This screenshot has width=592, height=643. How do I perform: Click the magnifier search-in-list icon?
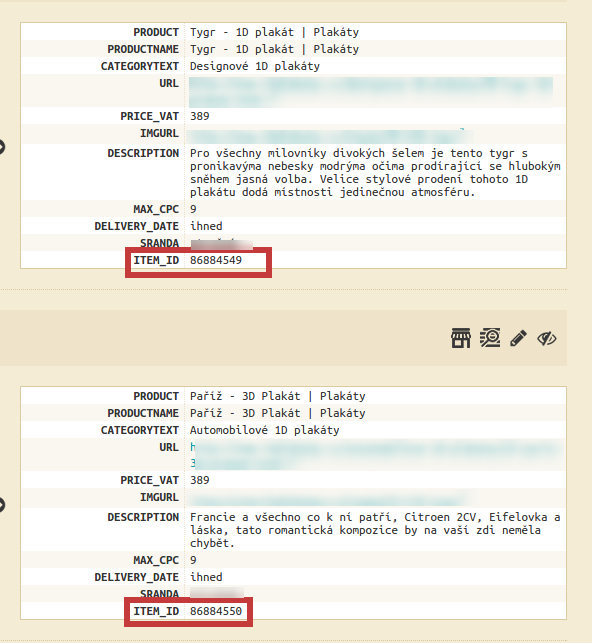pyautogui.click(x=490, y=338)
